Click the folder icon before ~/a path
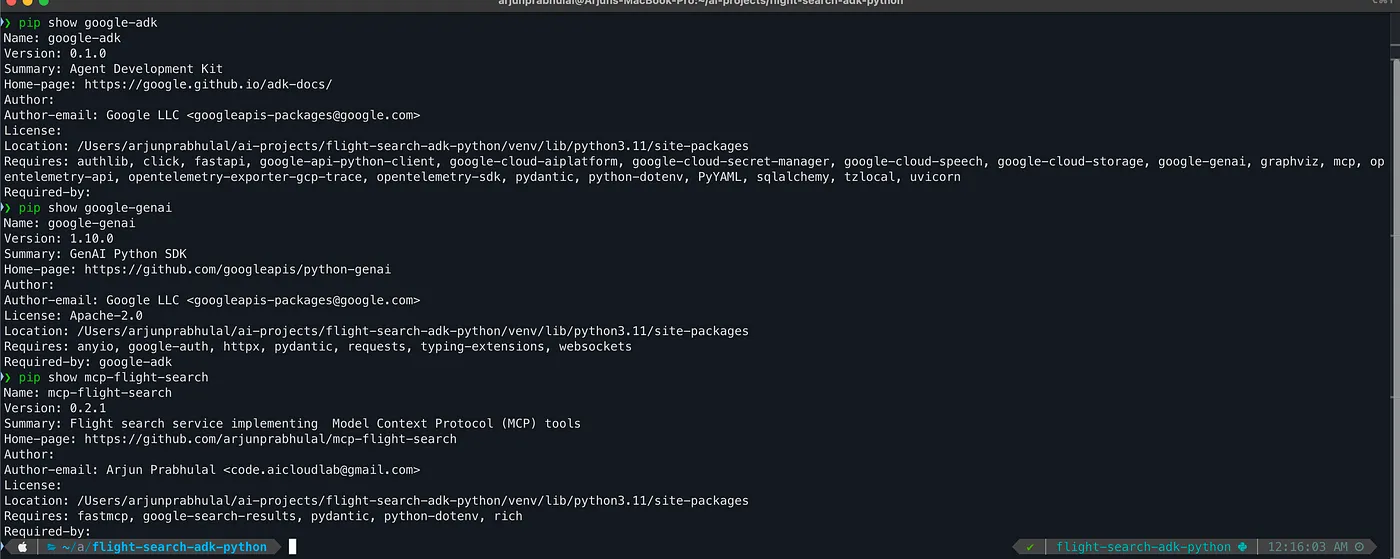This screenshot has height=559, width=1400. (x=52, y=547)
